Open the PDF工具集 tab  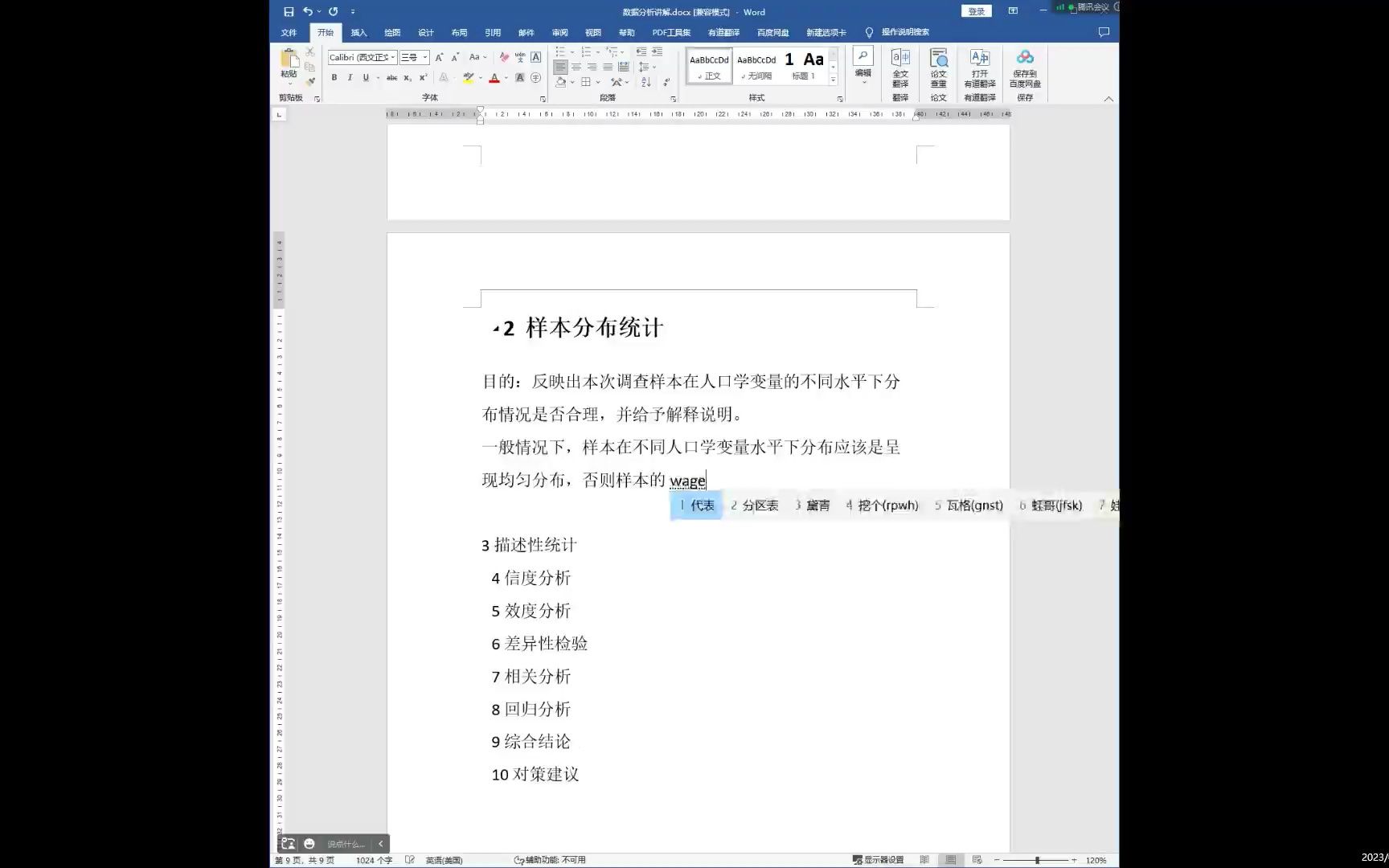[671, 32]
